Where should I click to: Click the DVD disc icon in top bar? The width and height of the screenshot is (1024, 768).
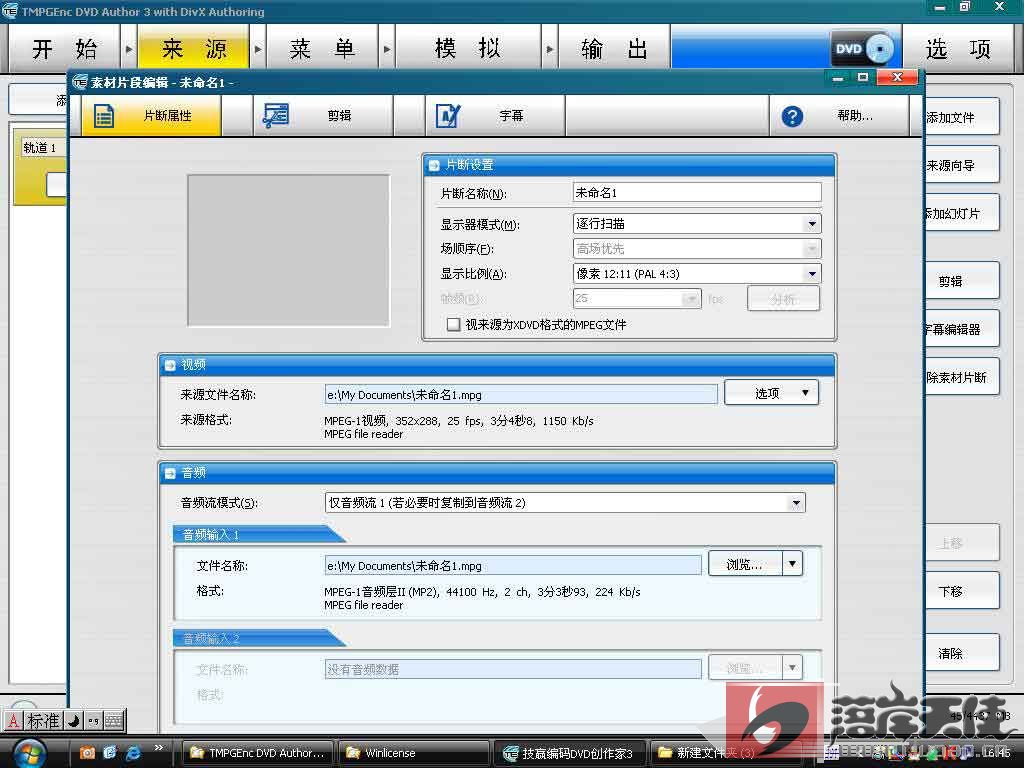(863, 48)
